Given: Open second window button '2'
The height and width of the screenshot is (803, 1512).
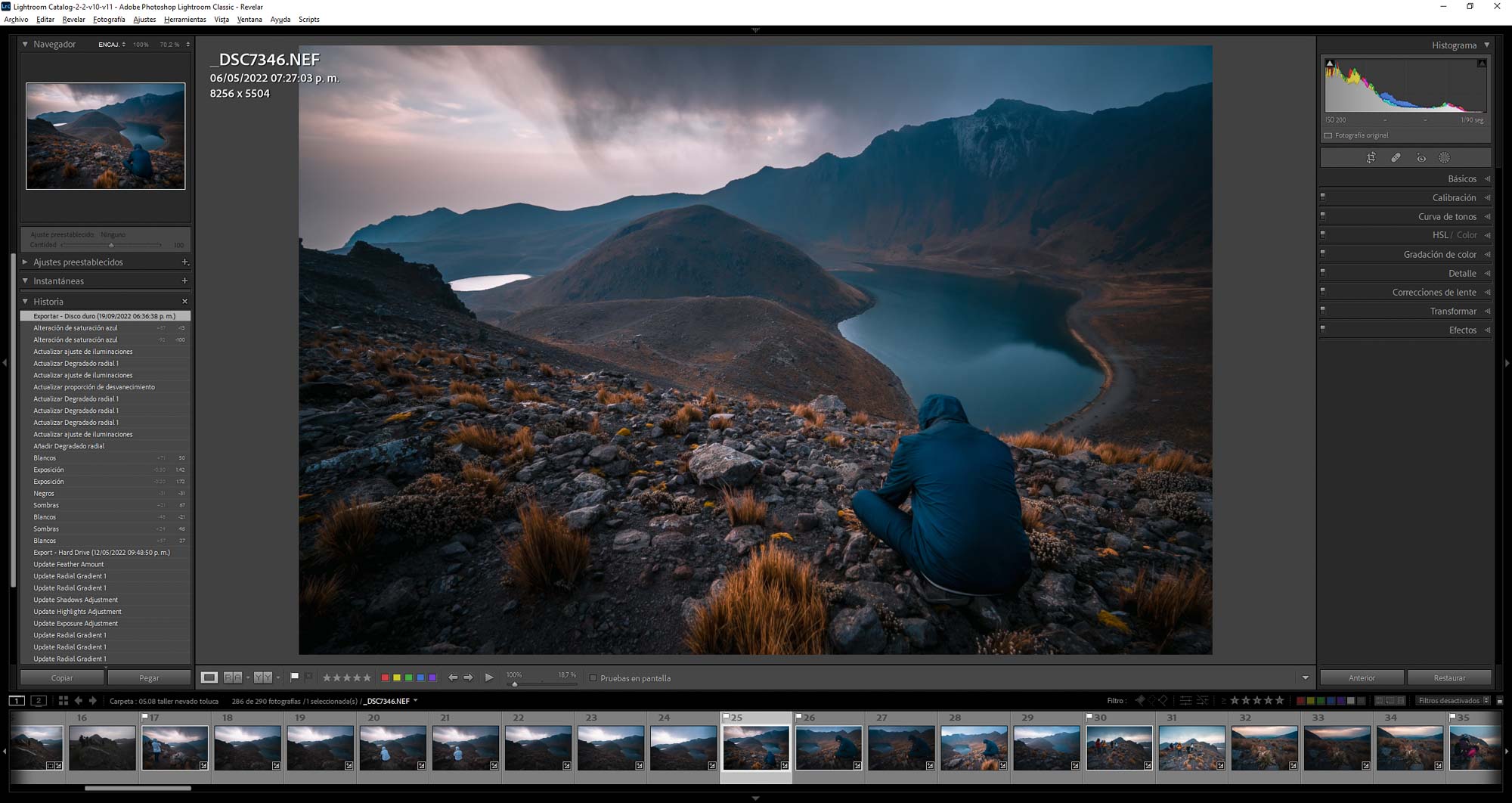Looking at the screenshot, I should 39,701.
